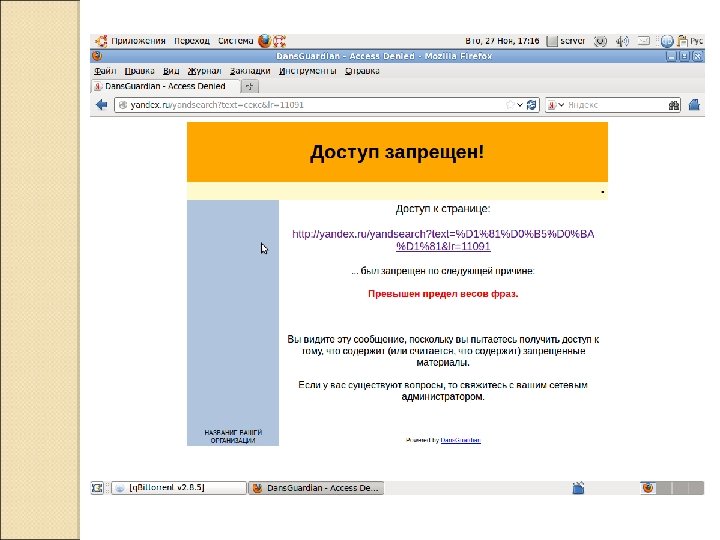Click the red Превышен предел весов фраз text
This screenshot has height=540, width=720.
[x=443, y=294]
